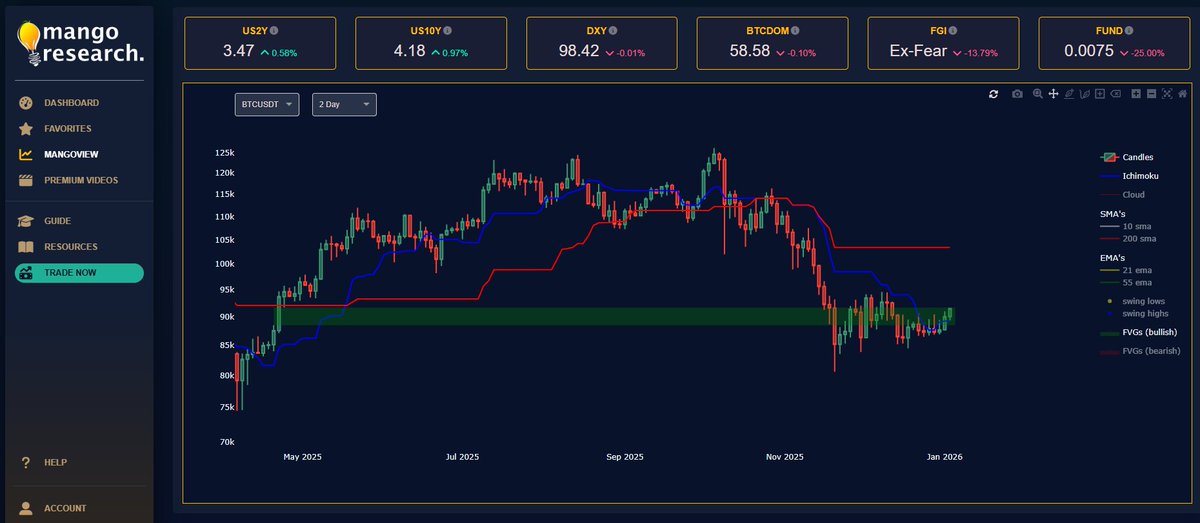This screenshot has height=523, width=1200.
Task: Toggle 21 ema in legend
Action: click(x=1125, y=270)
